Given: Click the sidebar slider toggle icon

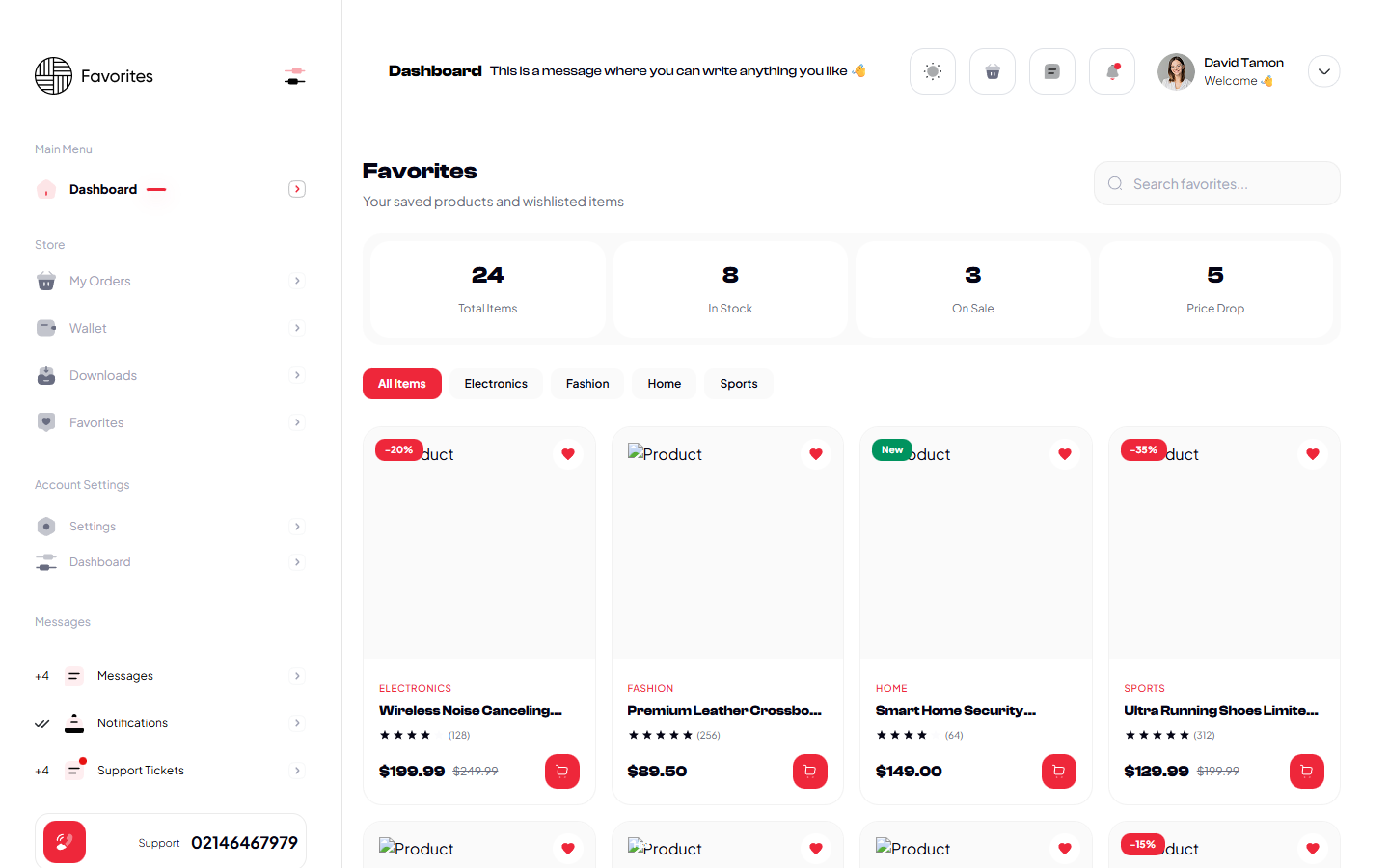Looking at the screenshot, I should pyautogui.click(x=295, y=76).
